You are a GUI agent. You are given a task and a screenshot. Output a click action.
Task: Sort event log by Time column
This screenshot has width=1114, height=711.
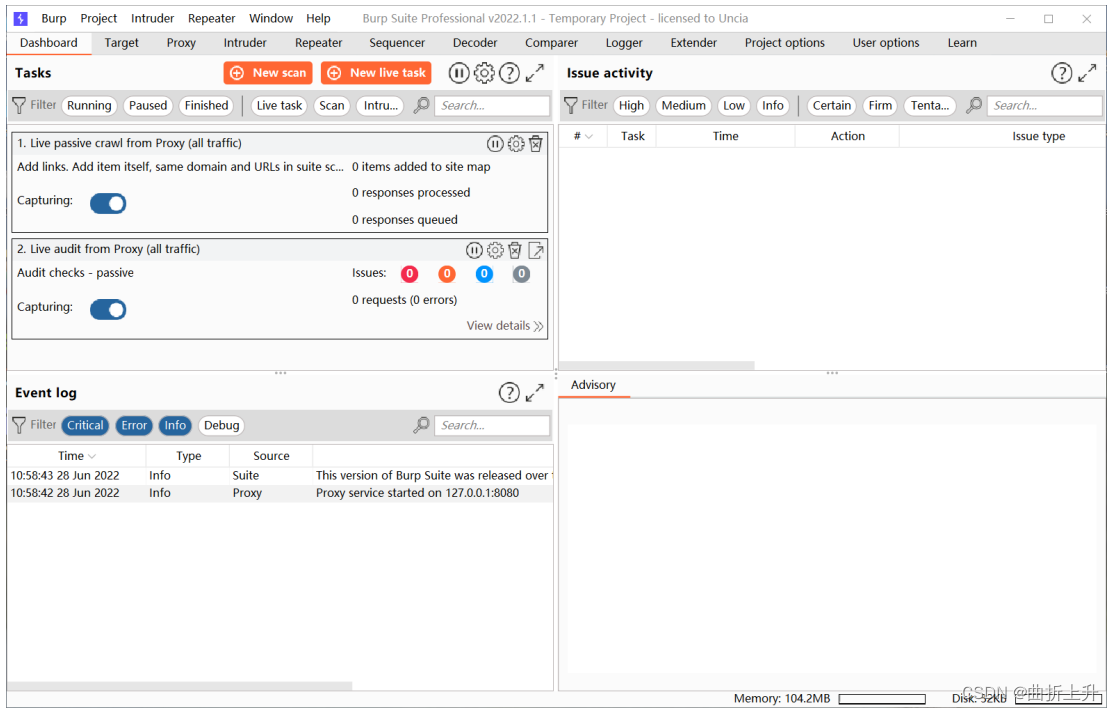pos(76,456)
